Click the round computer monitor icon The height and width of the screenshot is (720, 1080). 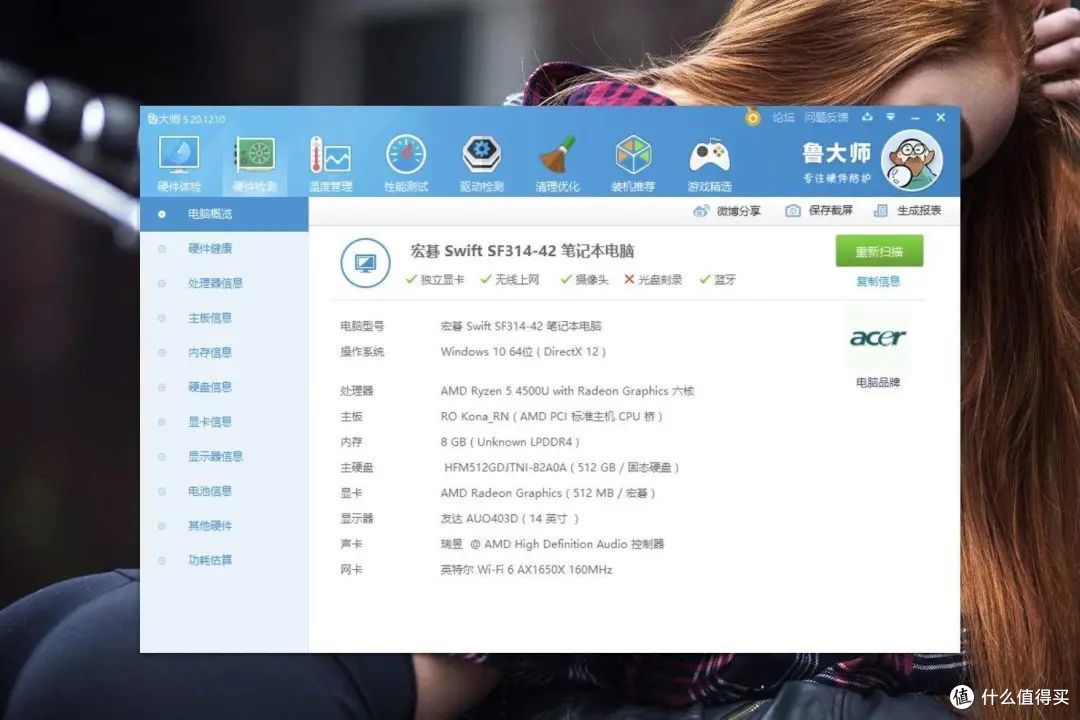click(x=365, y=263)
